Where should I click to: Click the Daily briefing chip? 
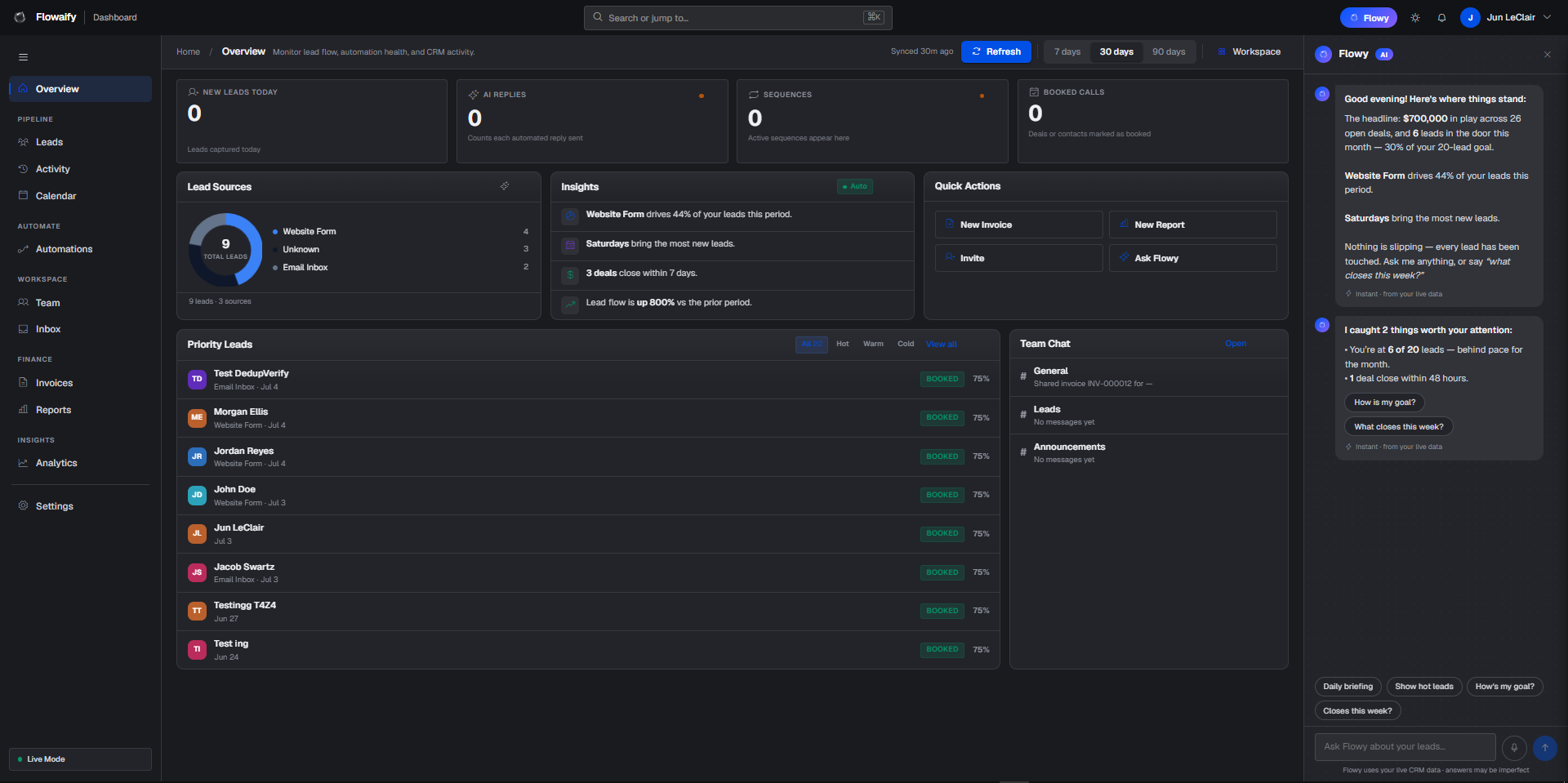(x=1347, y=687)
